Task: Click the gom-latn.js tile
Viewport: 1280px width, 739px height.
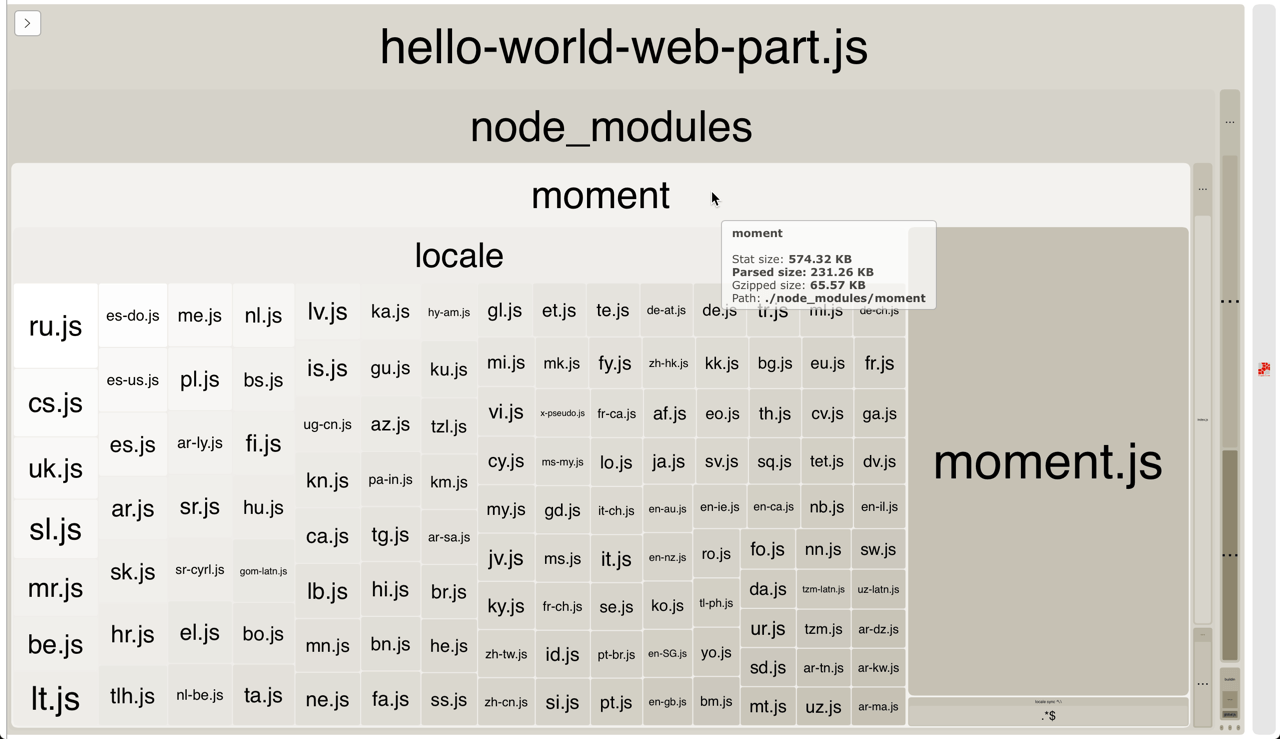Action: 264,571
